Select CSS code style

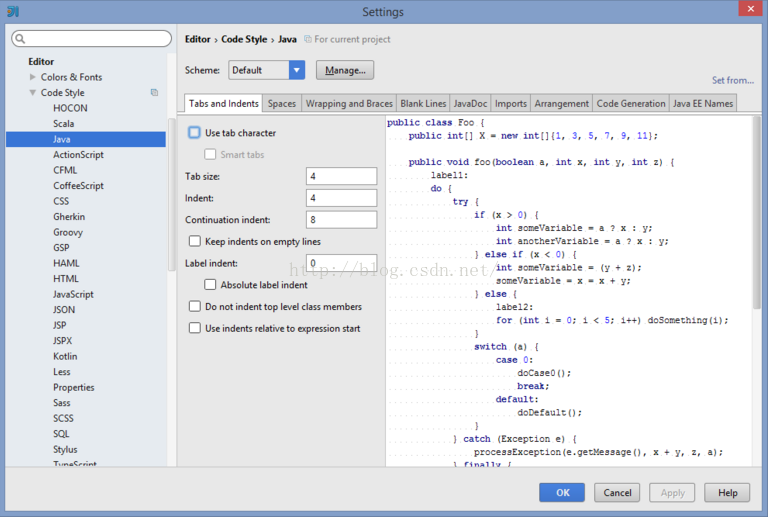61,201
